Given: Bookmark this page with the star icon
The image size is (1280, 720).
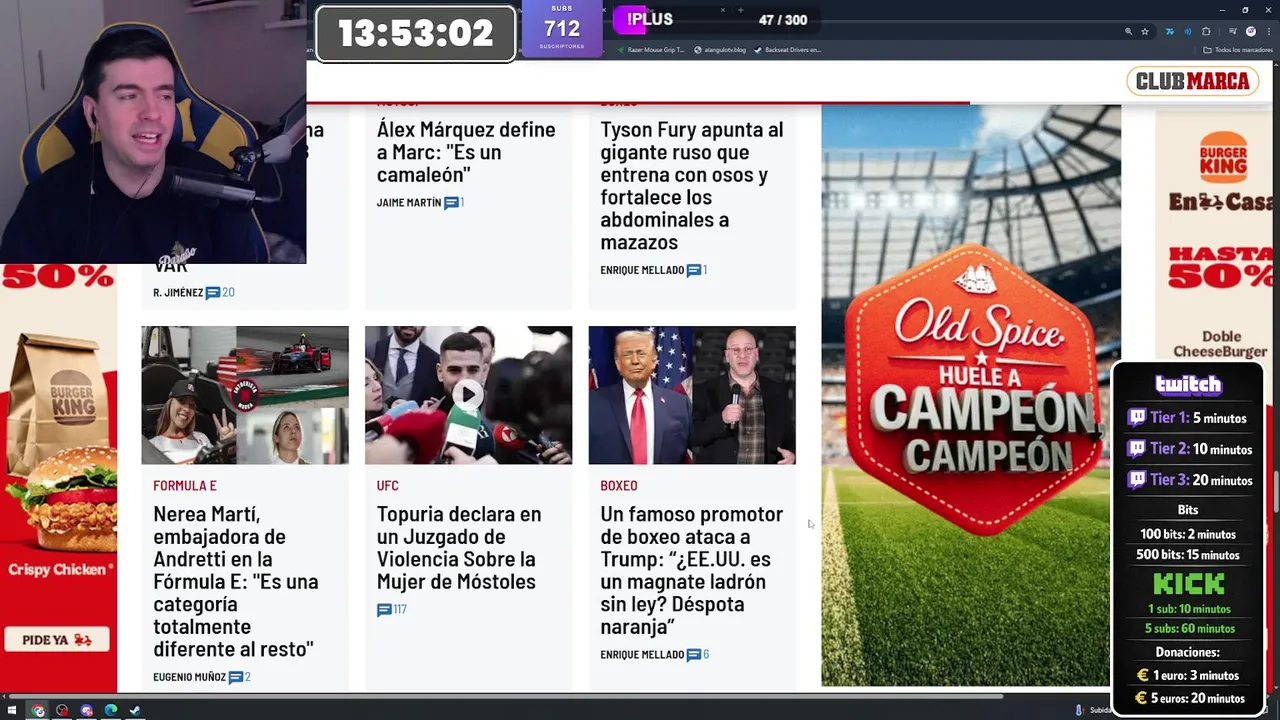Looking at the screenshot, I should point(1145,31).
